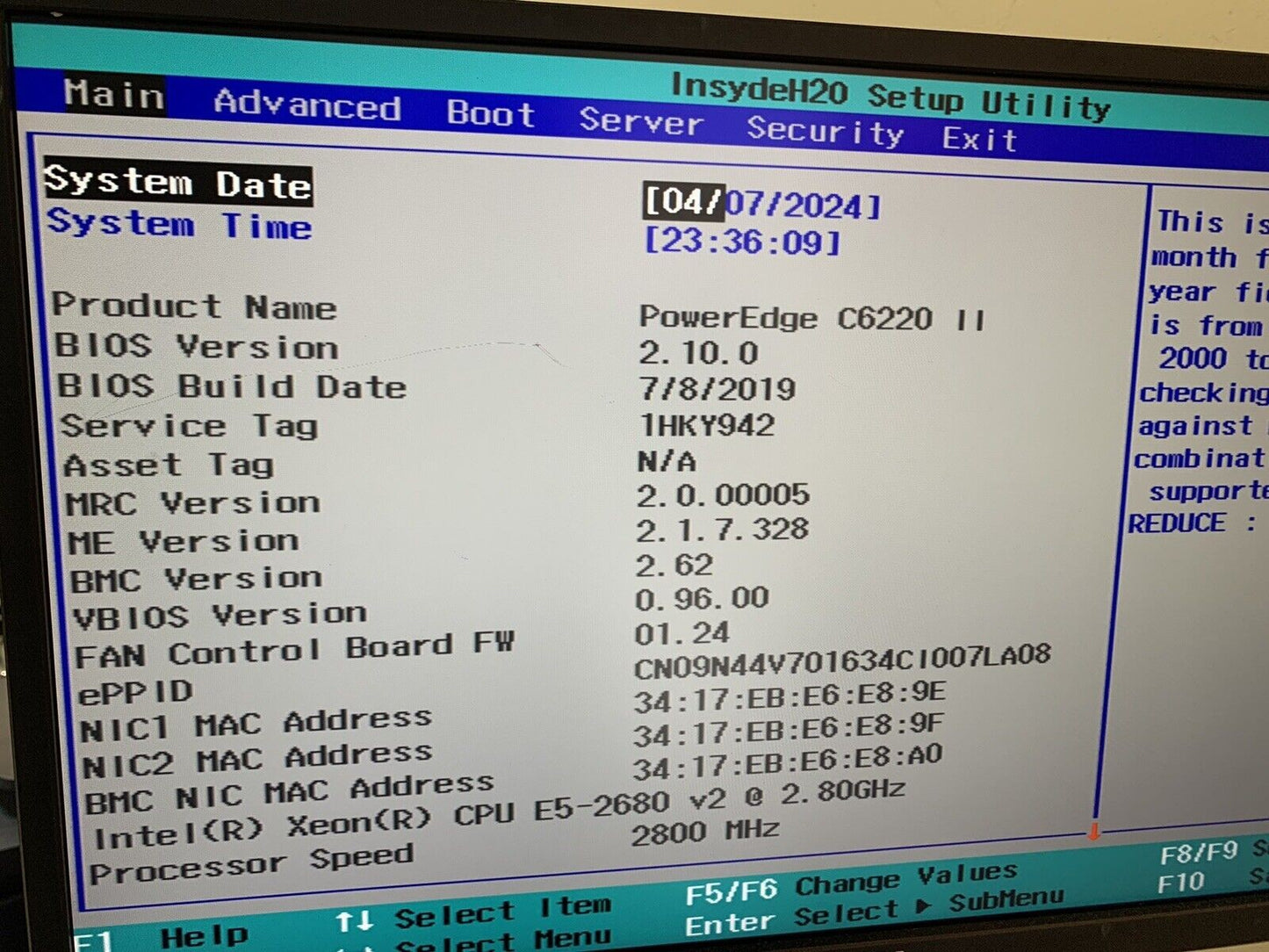Click the Product Name label
This screenshot has width=1269, height=952.
click(194, 306)
